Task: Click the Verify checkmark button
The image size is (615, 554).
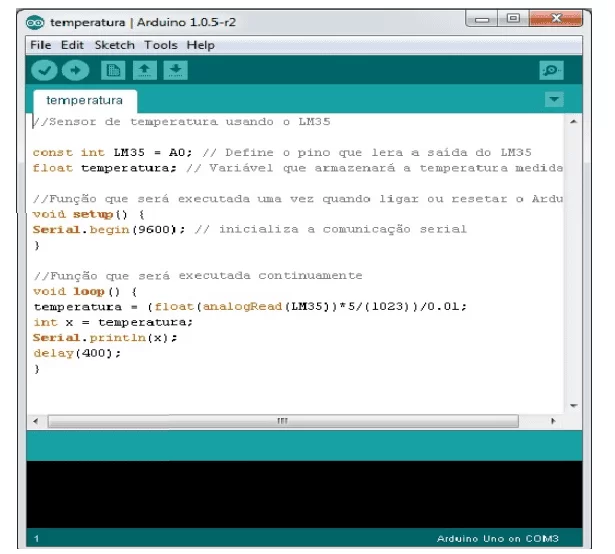Action: [44, 70]
